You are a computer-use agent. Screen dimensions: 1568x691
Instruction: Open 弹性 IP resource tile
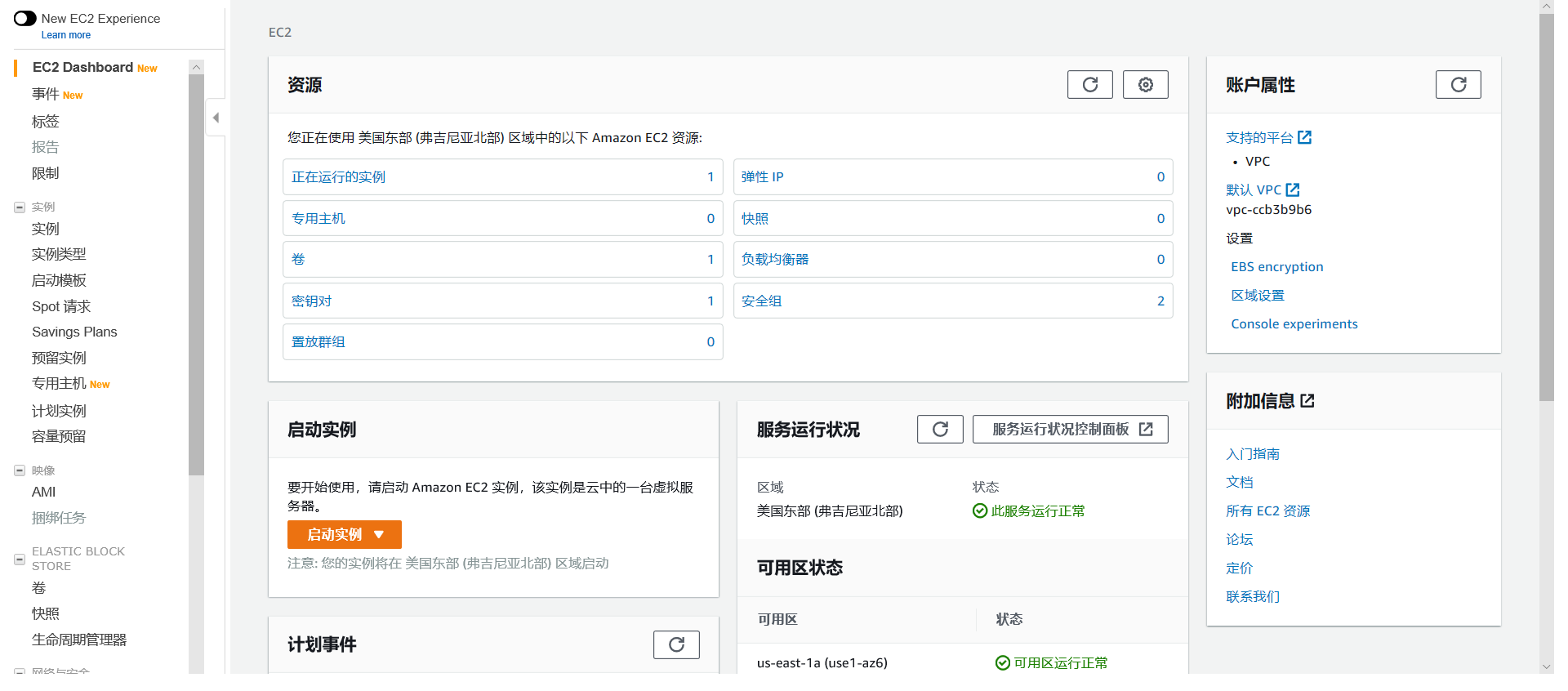953,177
